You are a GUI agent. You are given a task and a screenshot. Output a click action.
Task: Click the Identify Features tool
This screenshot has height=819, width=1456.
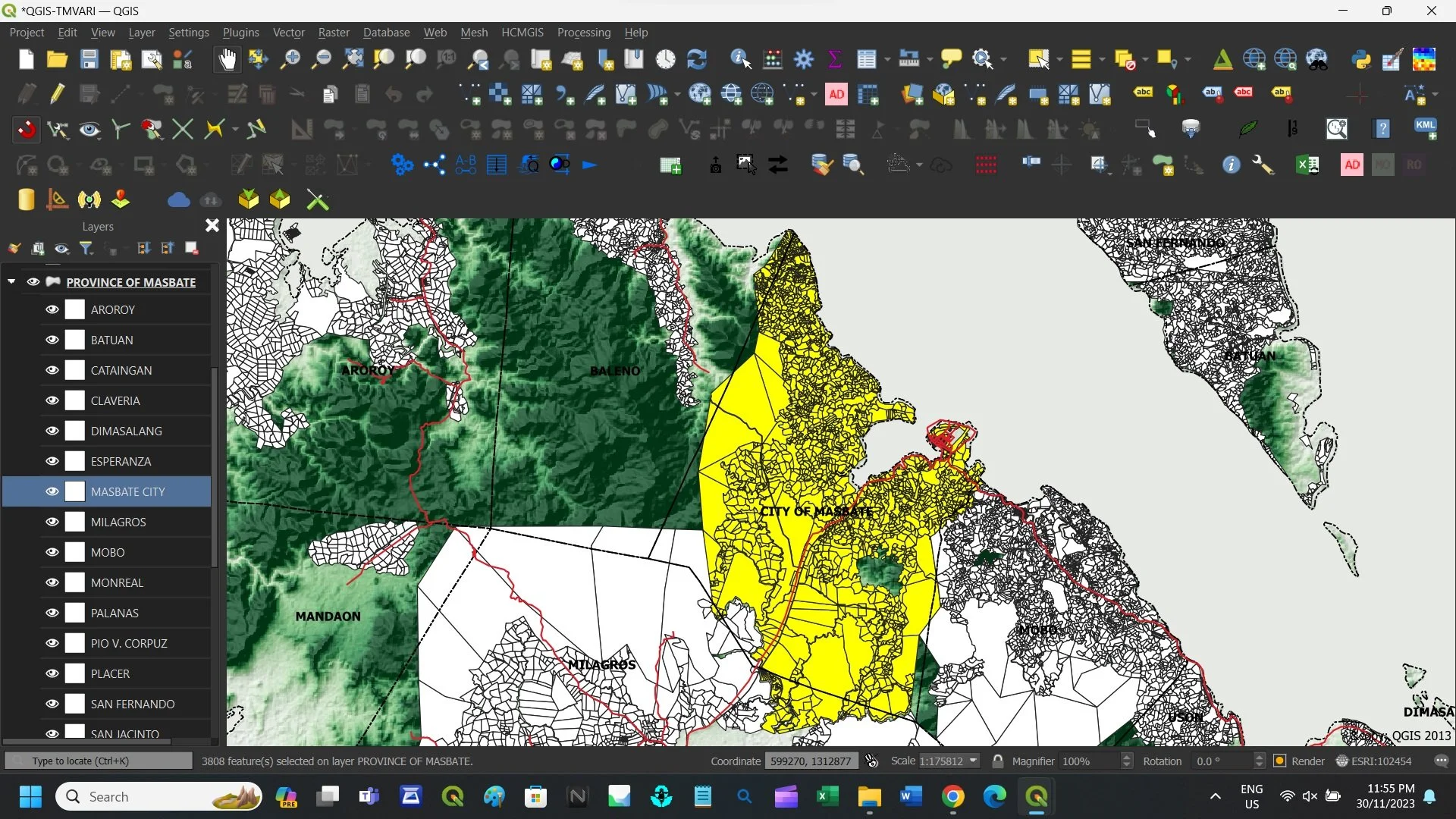click(x=740, y=59)
